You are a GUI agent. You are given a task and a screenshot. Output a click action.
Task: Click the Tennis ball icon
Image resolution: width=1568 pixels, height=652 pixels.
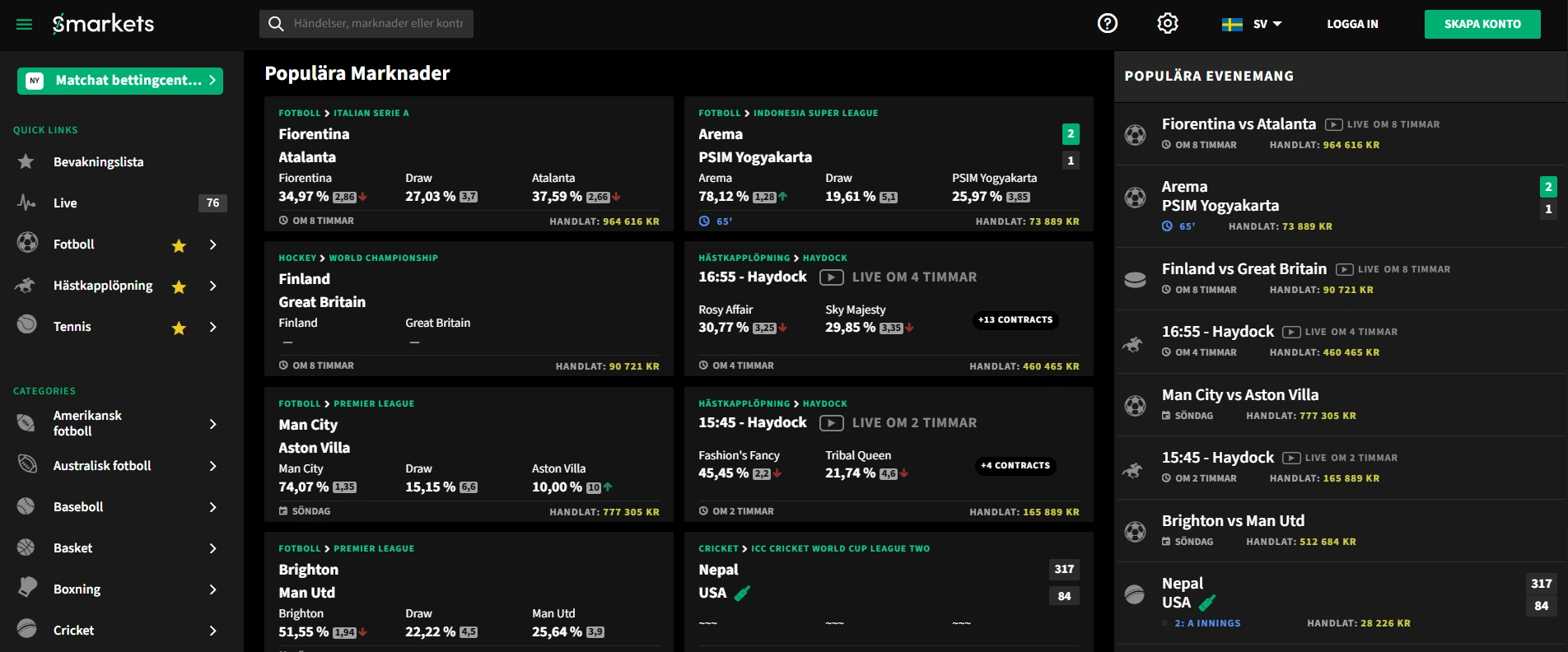tap(27, 324)
